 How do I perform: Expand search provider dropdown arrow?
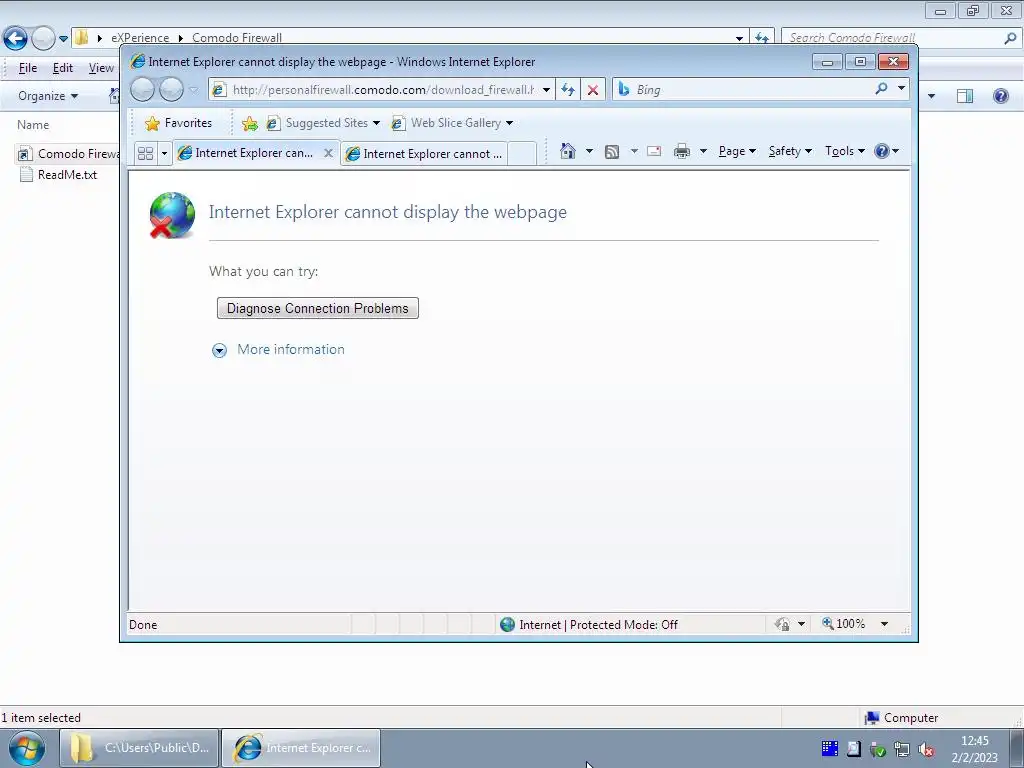[x=901, y=88]
